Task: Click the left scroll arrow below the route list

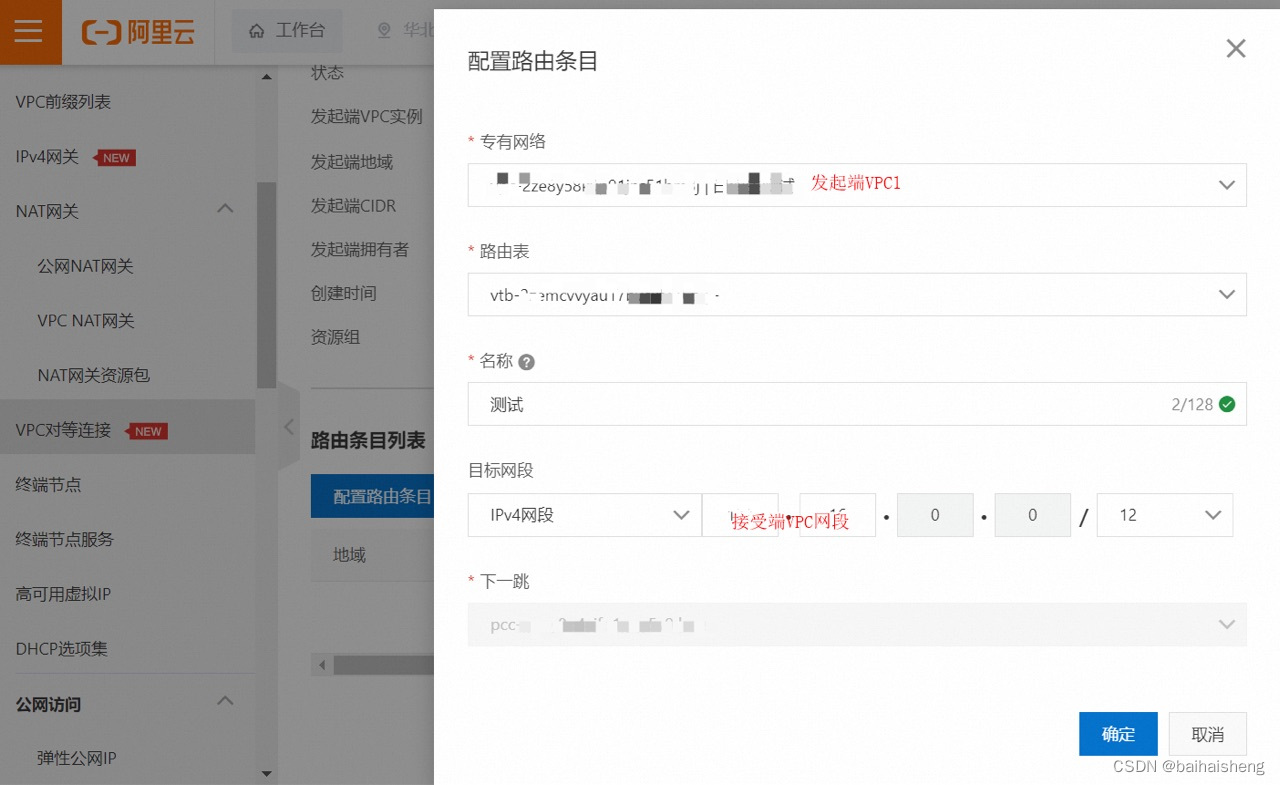Action: point(321,664)
